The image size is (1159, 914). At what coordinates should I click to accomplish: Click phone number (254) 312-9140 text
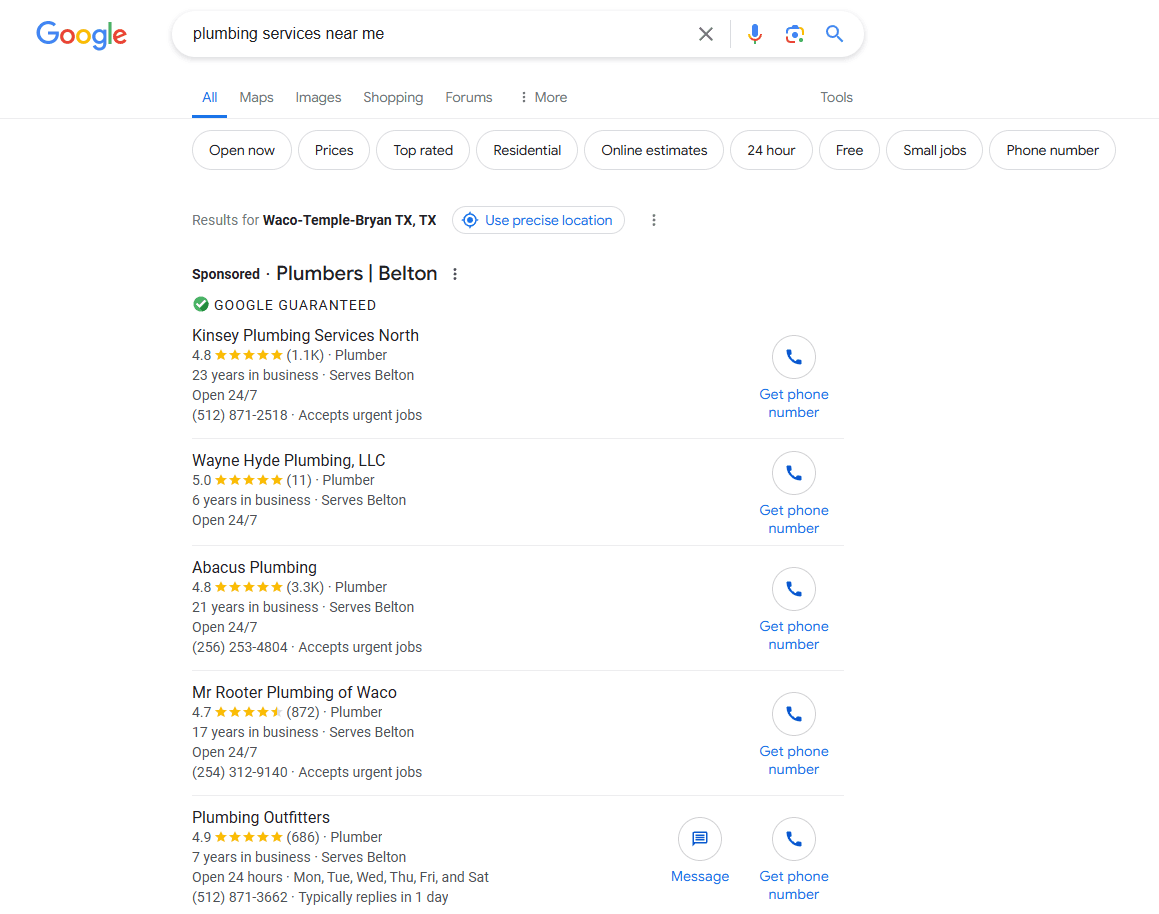(239, 772)
